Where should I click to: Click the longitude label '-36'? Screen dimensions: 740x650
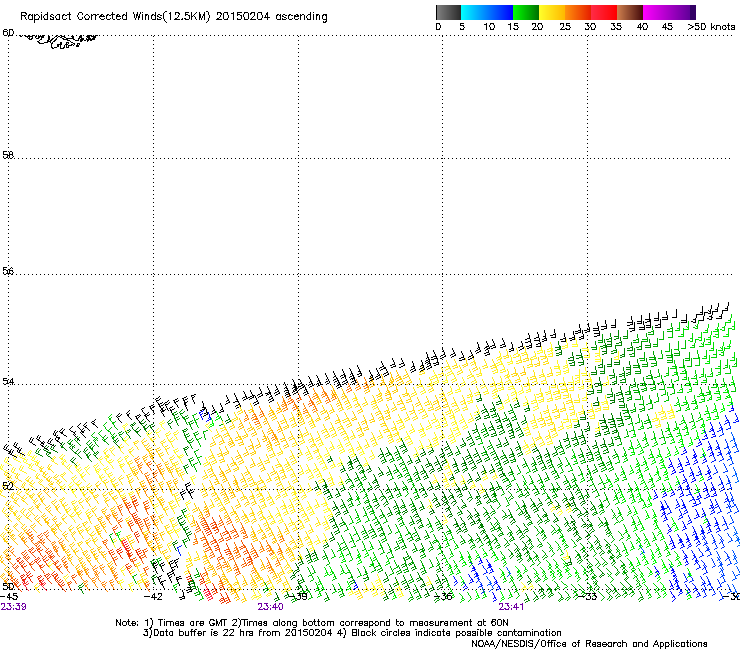click(443, 597)
